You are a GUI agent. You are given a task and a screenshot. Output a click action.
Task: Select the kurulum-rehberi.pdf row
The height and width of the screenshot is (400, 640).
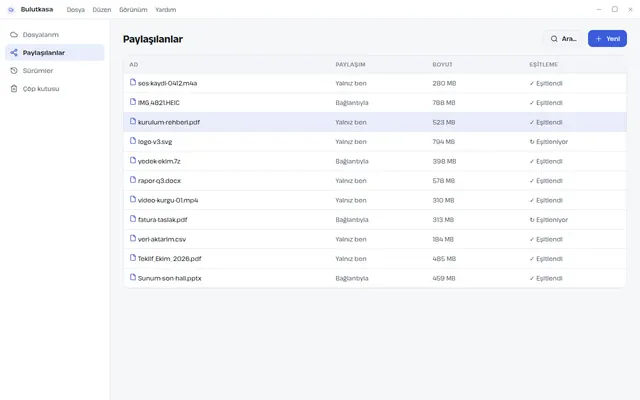(375, 122)
